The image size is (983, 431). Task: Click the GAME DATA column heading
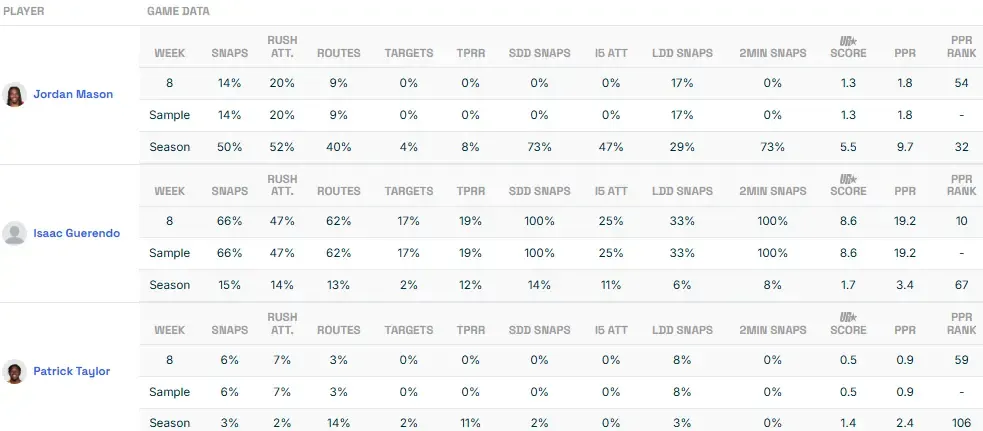[x=178, y=11]
